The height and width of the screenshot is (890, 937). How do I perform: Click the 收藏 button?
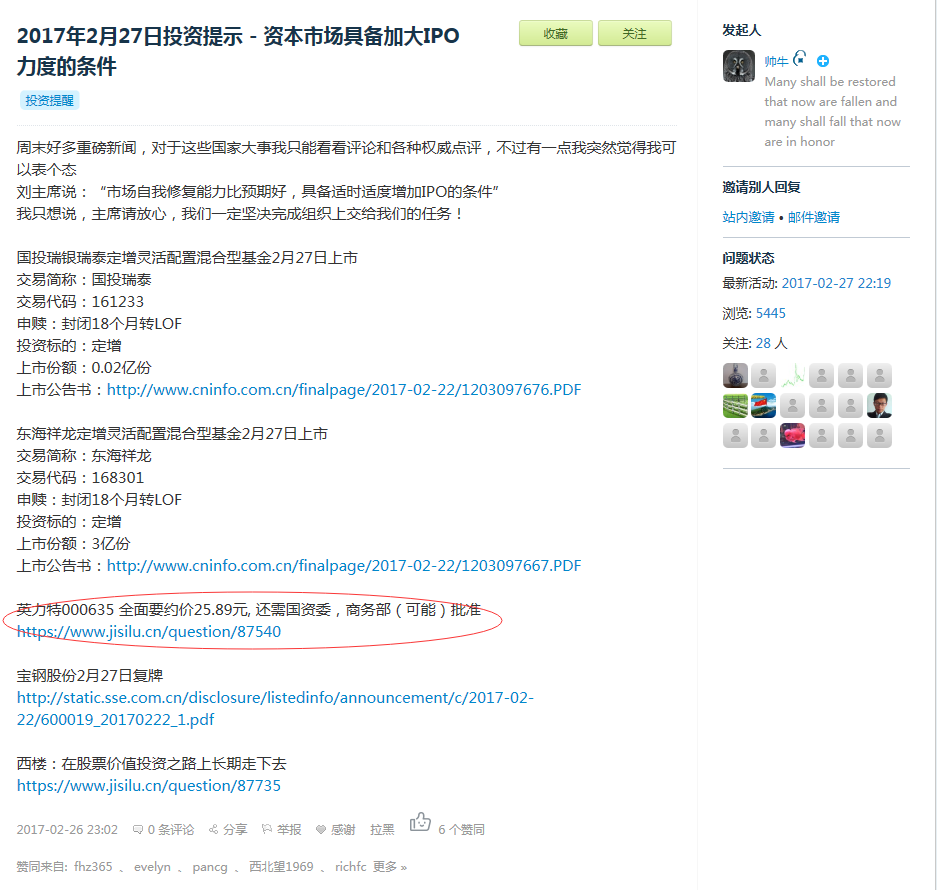pyautogui.click(x=555, y=33)
